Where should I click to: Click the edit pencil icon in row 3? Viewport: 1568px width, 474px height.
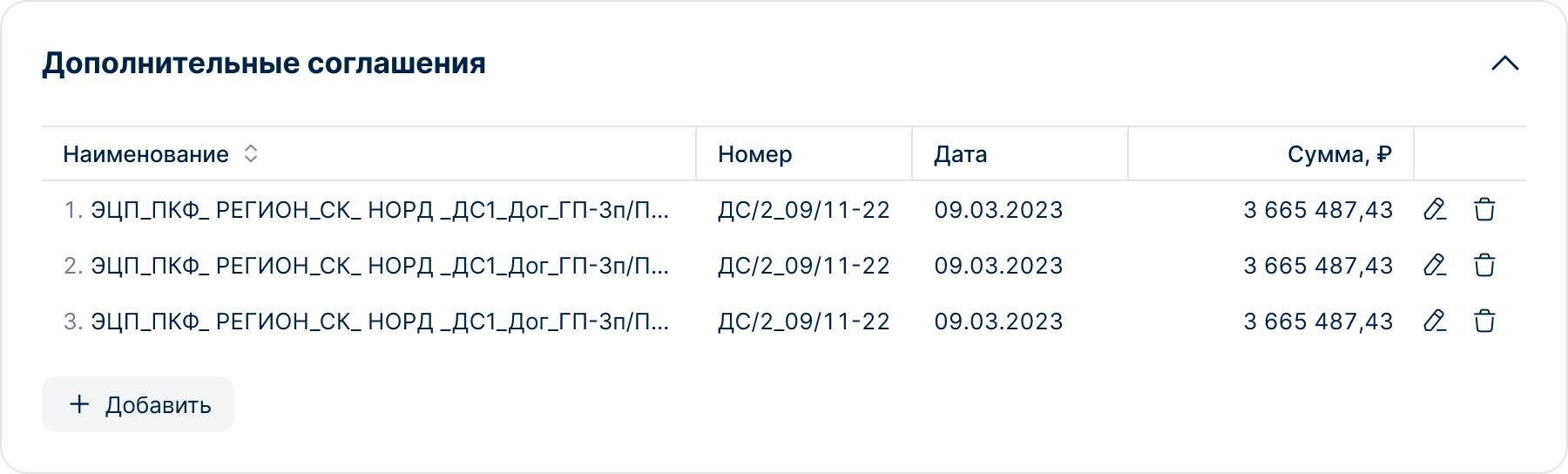pos(1434,322)
